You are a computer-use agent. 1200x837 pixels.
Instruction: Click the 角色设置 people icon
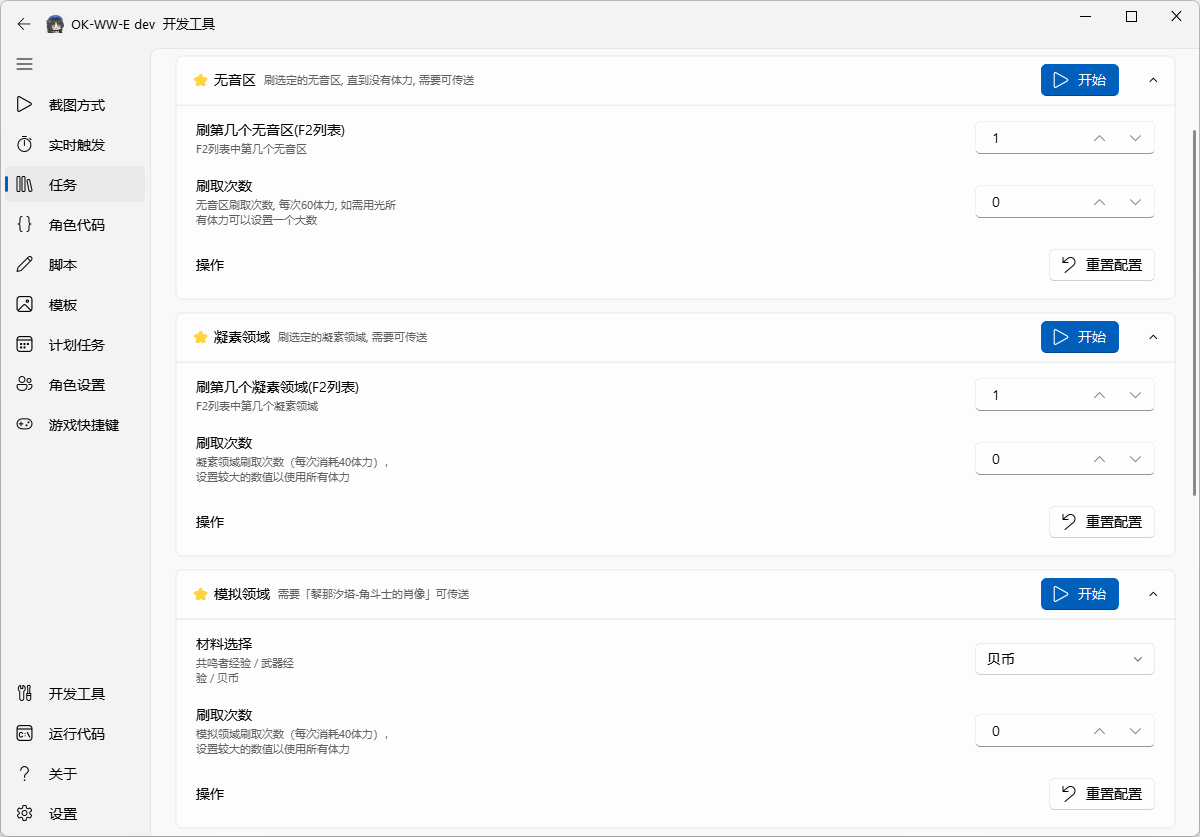click(25, 385)
